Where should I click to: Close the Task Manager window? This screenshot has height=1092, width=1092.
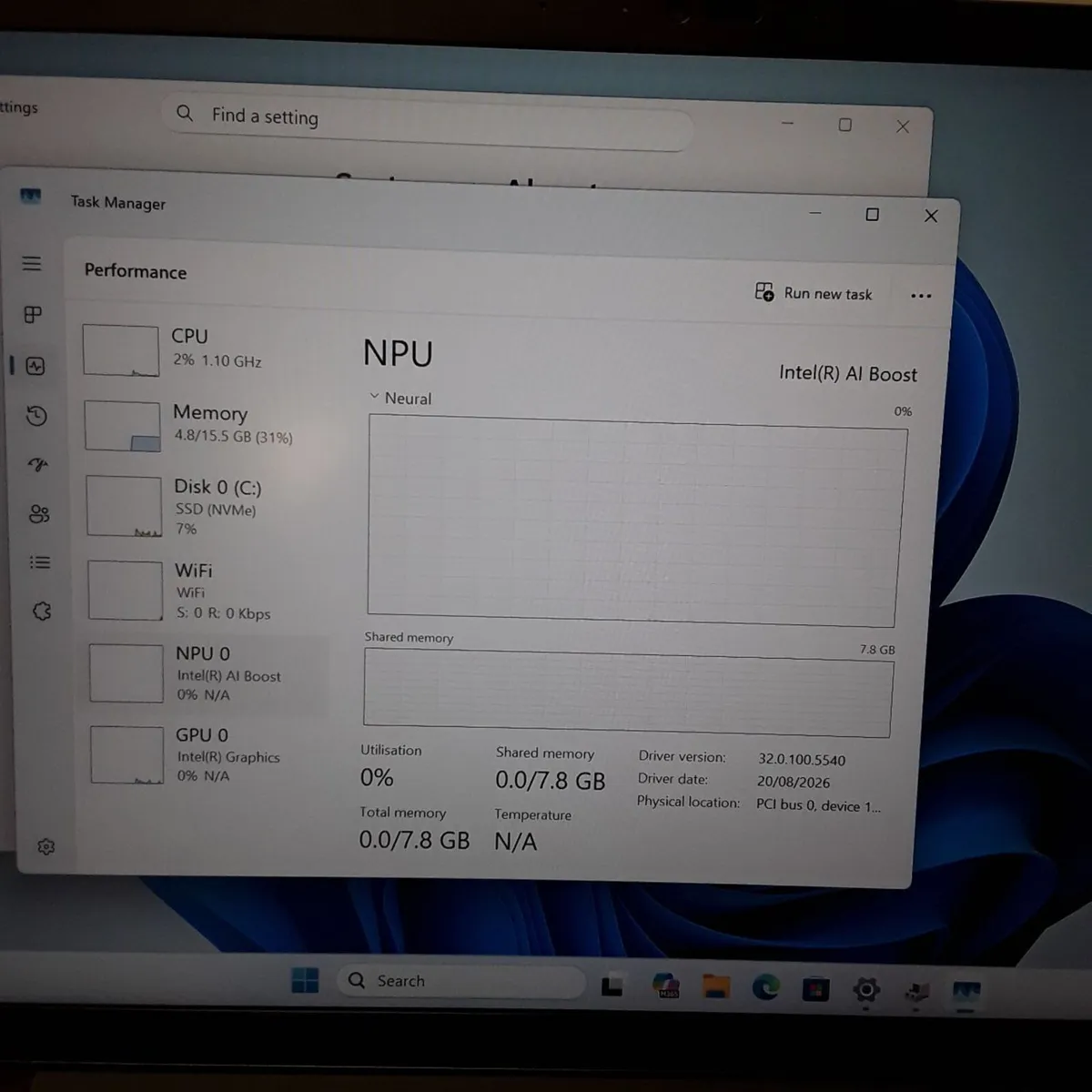(931, 216)
